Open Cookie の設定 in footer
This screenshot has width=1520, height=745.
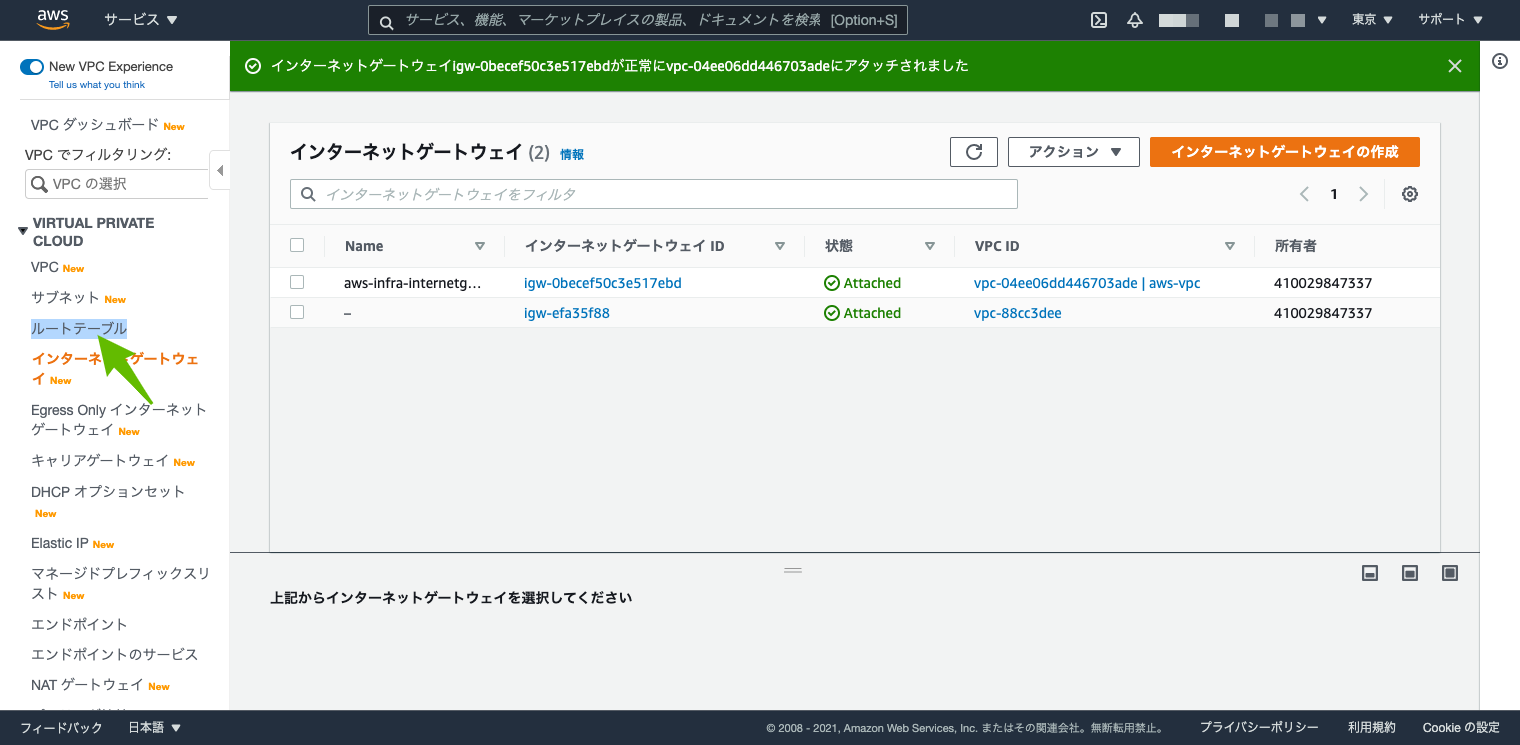point(1461,728)
